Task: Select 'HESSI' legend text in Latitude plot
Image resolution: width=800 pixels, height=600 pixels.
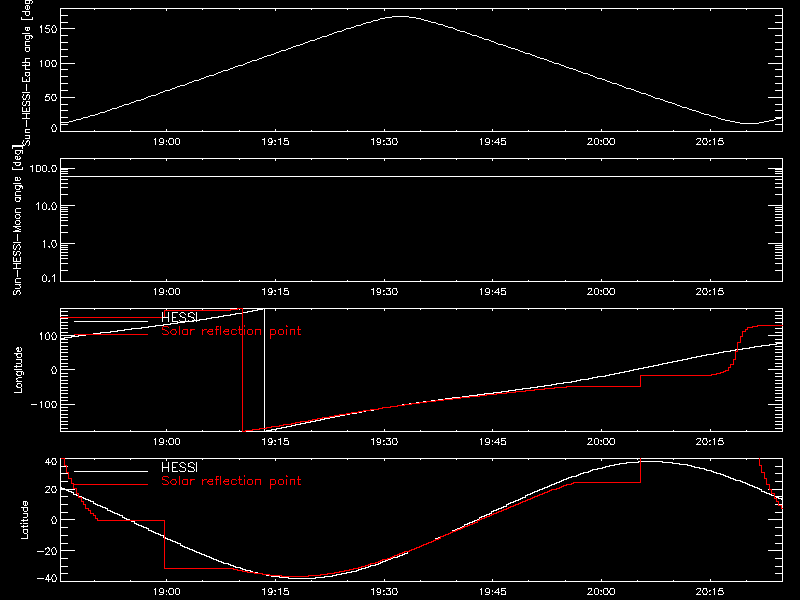Action: (179, 467)
